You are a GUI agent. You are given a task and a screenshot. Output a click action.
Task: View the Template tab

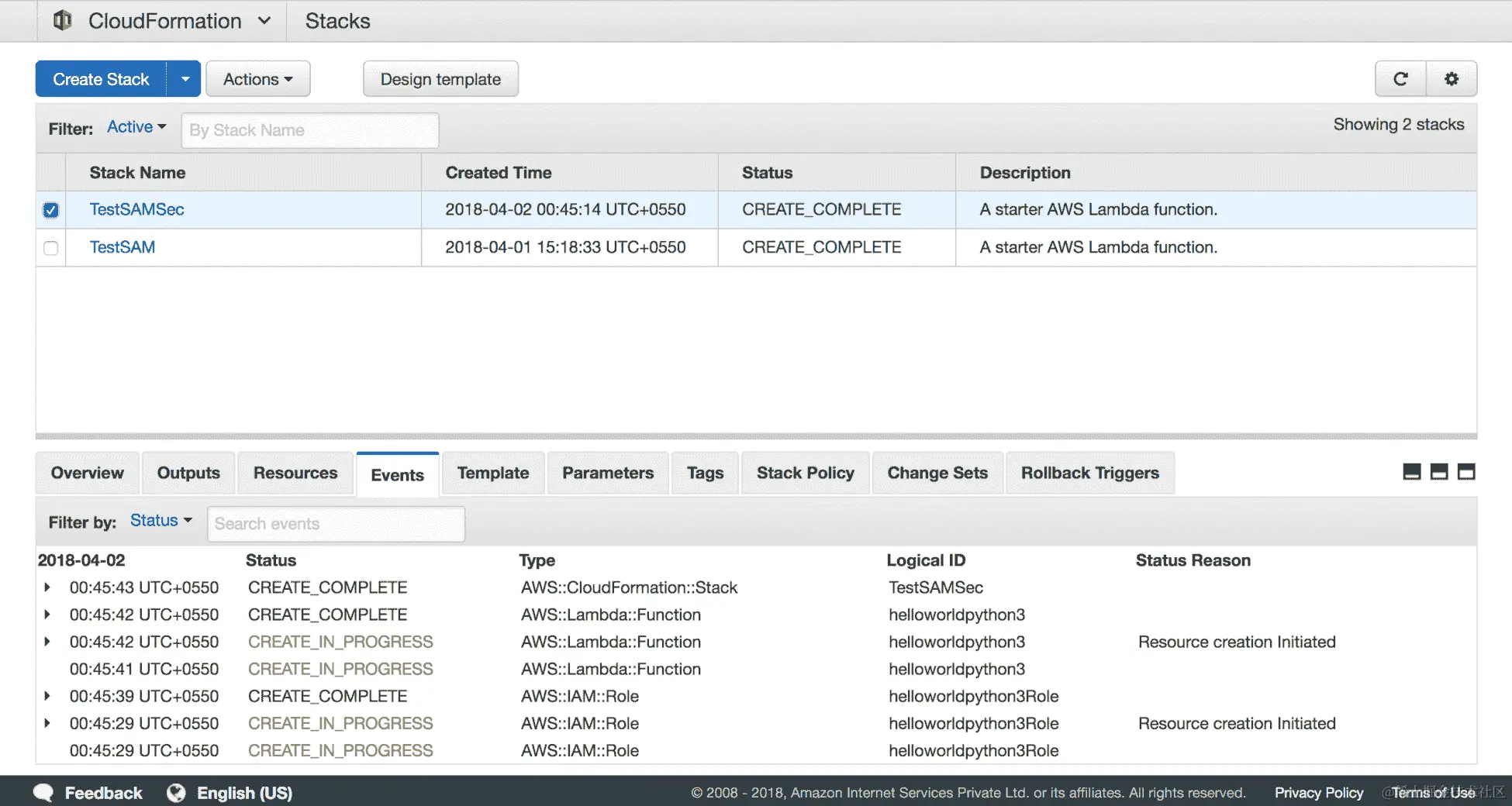coord(493,473)
